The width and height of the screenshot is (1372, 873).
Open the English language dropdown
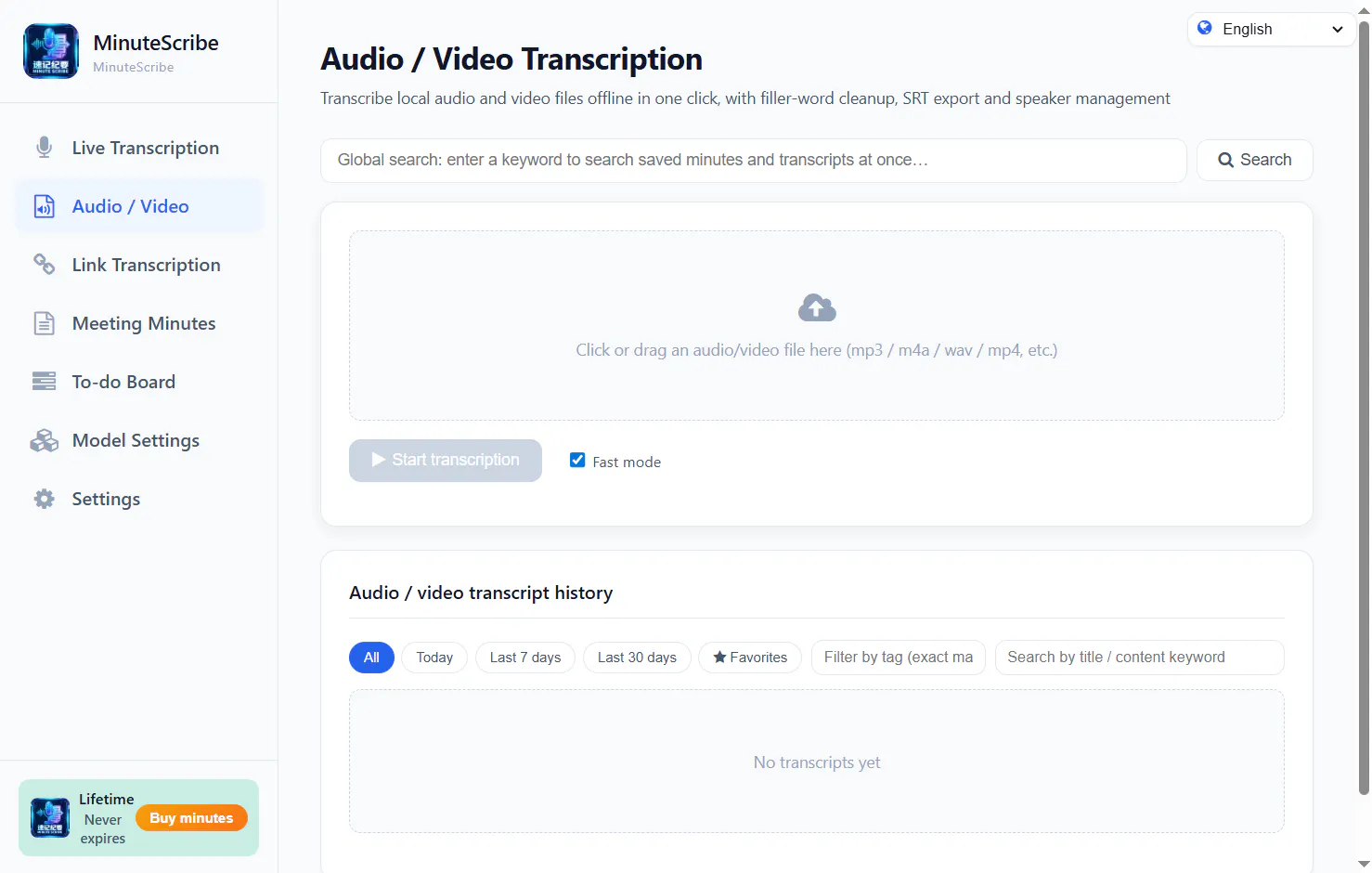(x=1271, y=29)
